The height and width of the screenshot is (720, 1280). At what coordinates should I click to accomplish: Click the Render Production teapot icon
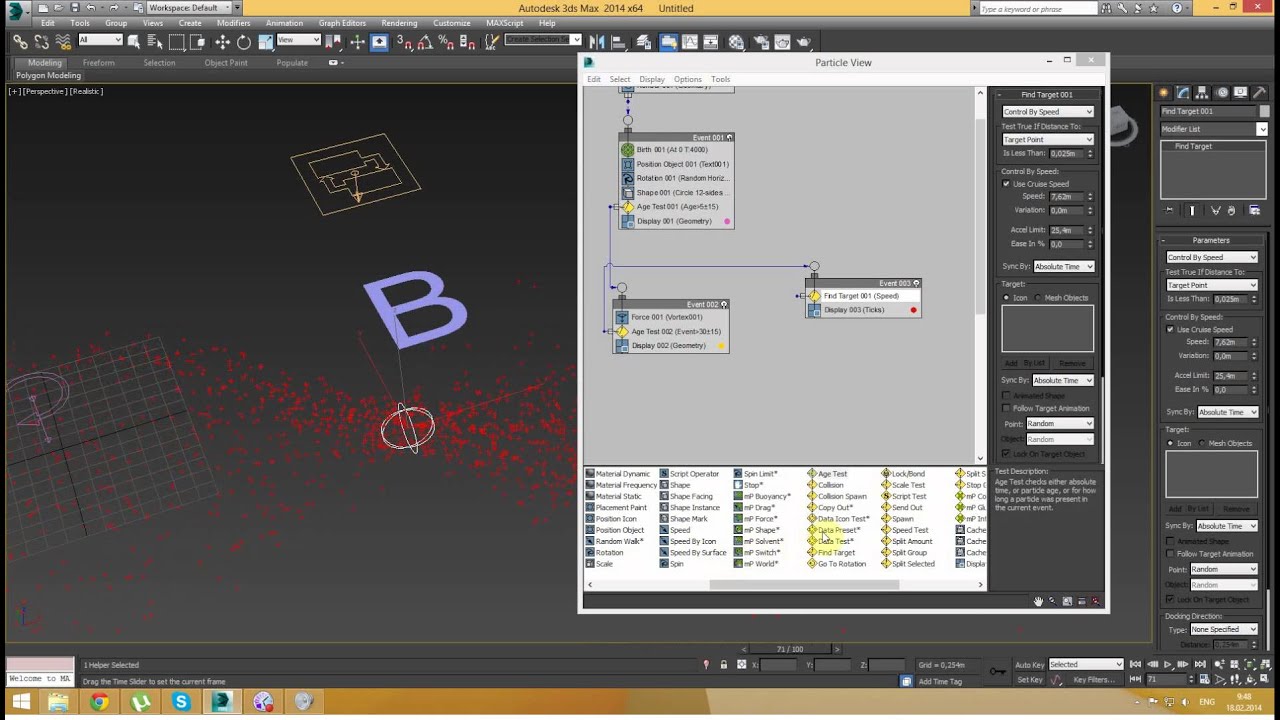(x=804, y=42)
